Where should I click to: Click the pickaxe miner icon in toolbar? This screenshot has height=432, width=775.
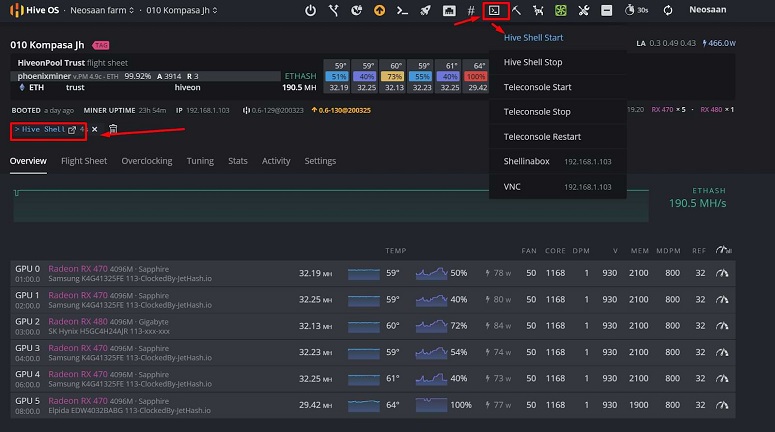(x=517, y=11)
